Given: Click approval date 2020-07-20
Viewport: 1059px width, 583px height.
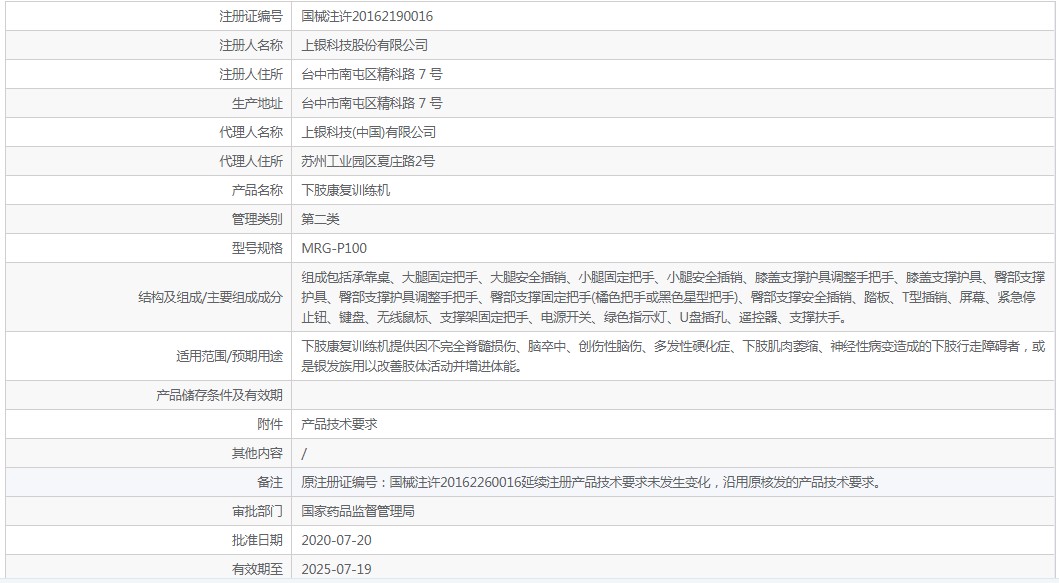Looking at the screenshot, I should [336, 540].
